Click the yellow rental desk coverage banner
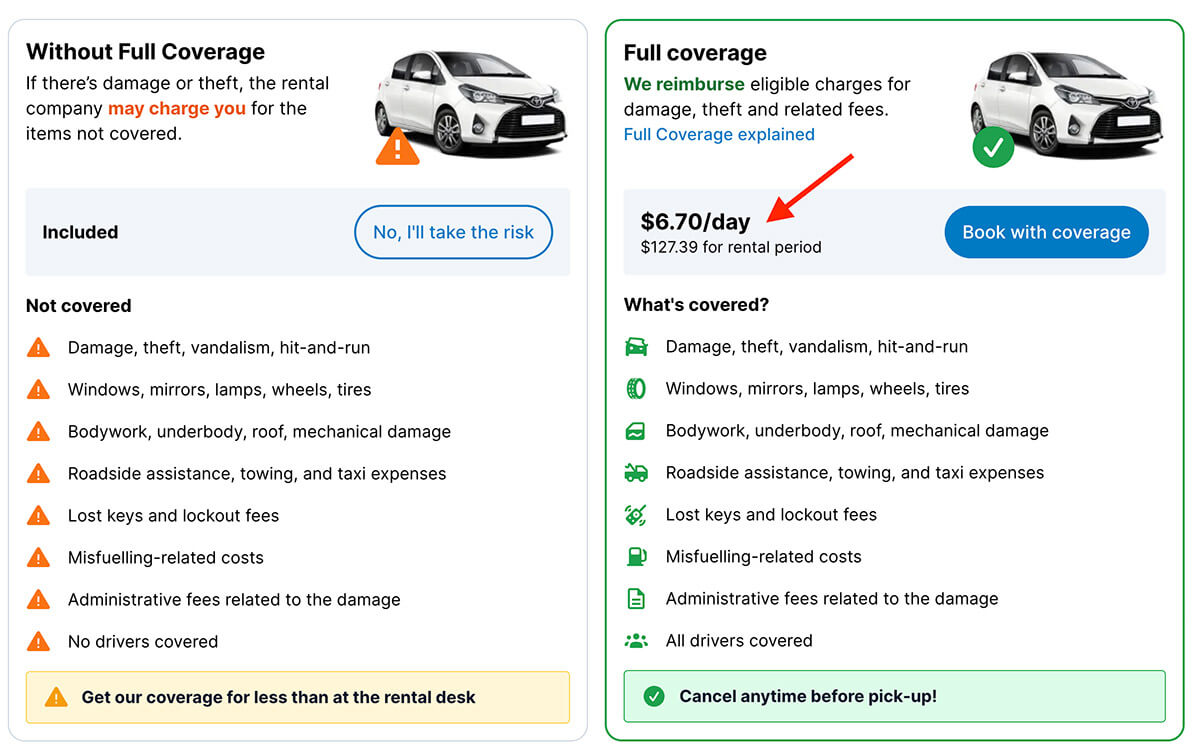 coord(298,697)
